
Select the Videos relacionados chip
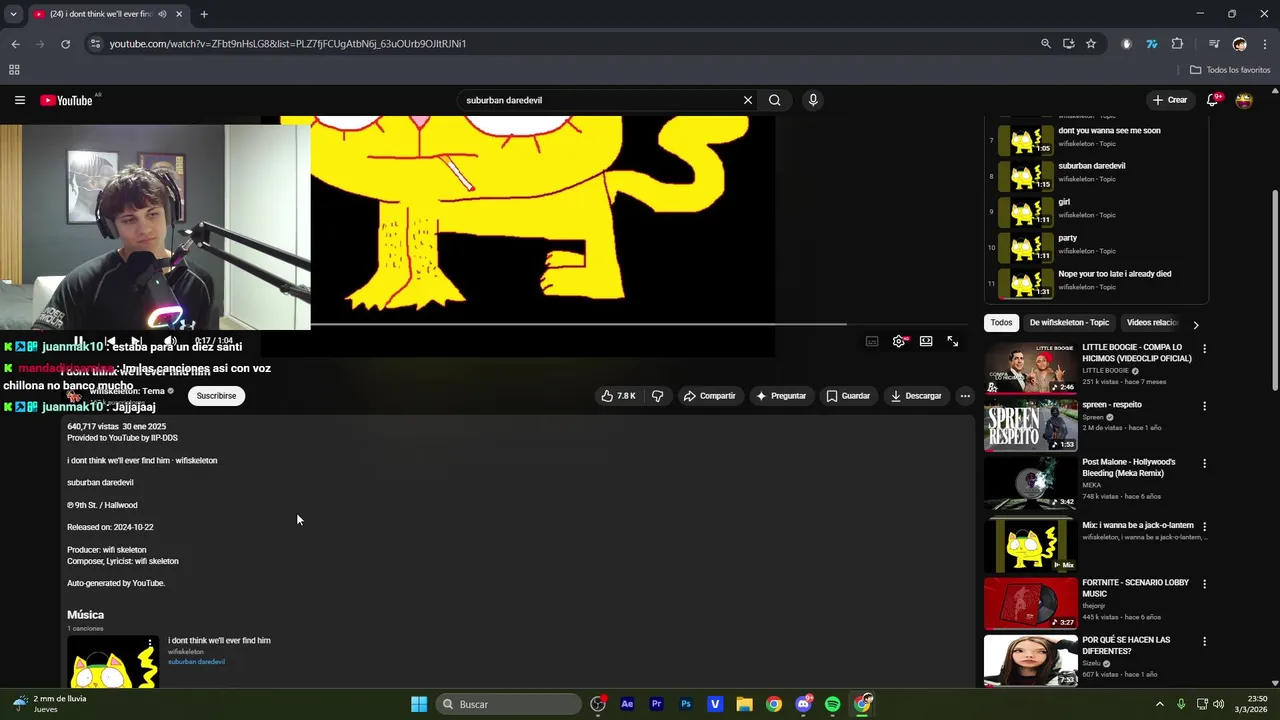[x=1152, y=323]
